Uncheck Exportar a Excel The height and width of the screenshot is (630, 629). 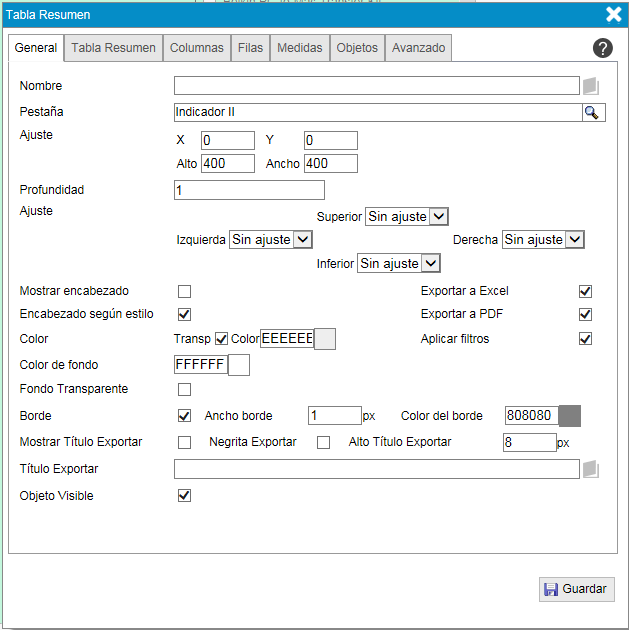click(586, 292)
